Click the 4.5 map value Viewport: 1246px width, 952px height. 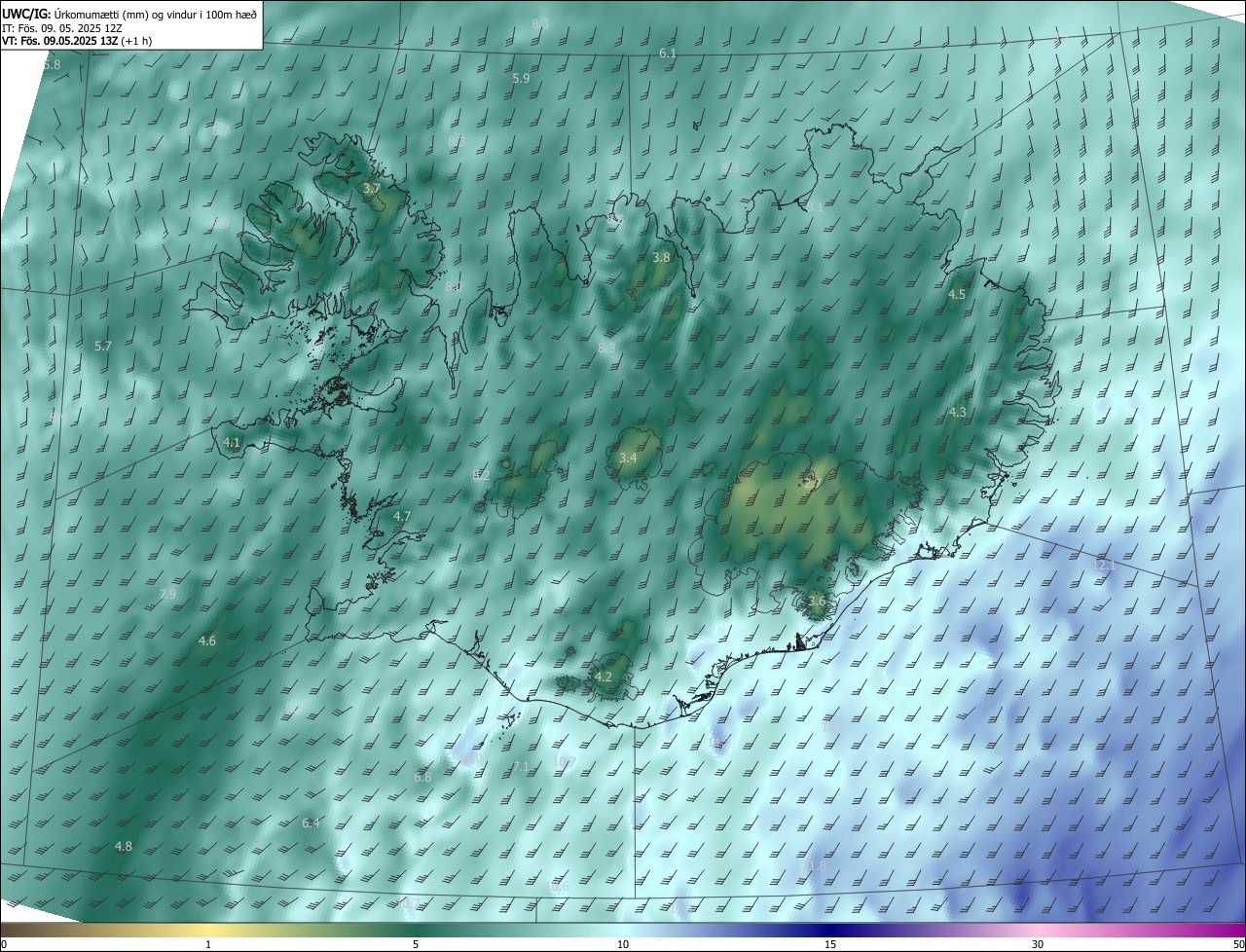coord(957,294)
